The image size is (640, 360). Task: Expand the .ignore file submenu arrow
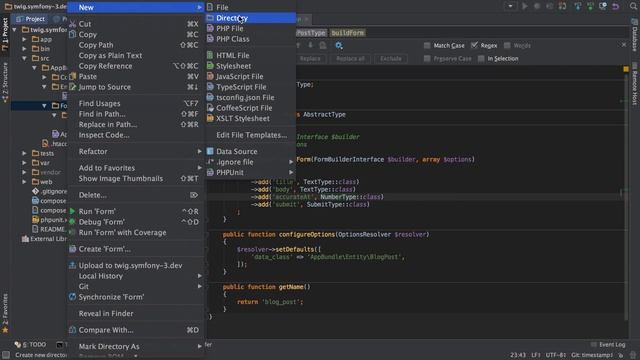291,162
